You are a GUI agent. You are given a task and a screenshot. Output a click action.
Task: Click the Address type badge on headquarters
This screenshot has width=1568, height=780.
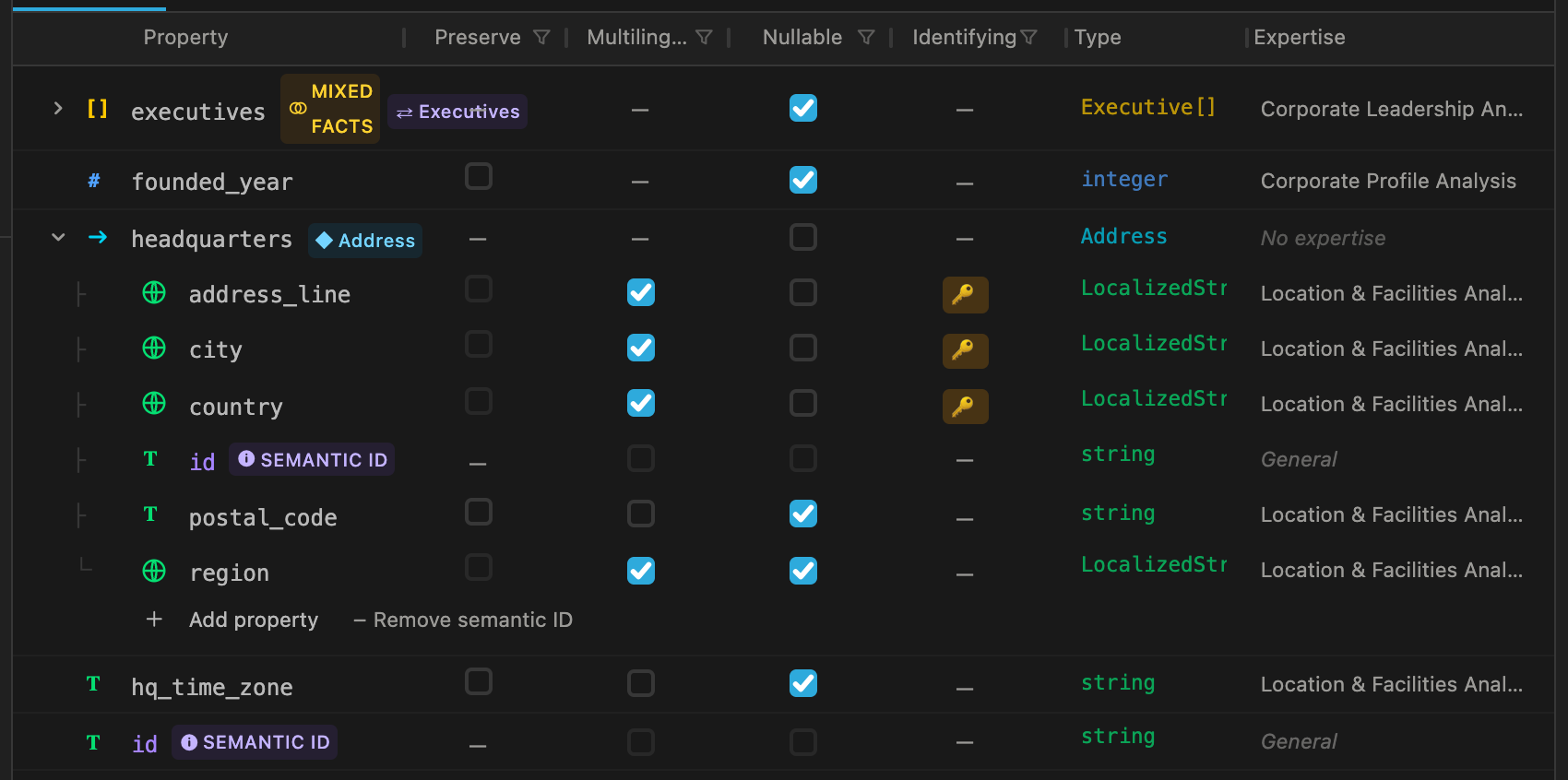pyautogui.click(x=365, y=241)
